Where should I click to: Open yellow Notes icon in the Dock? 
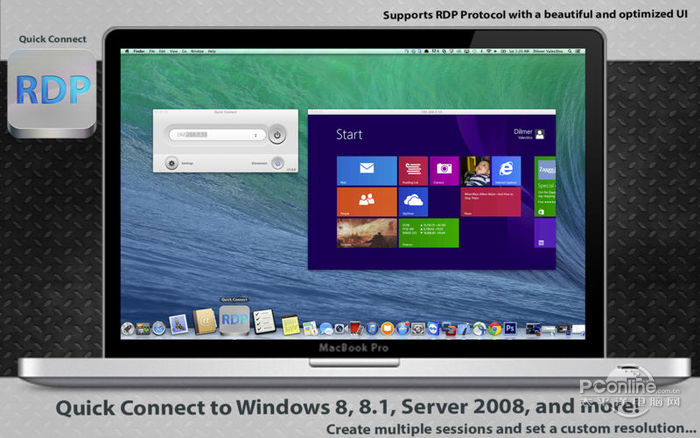(x=291, y=325)
